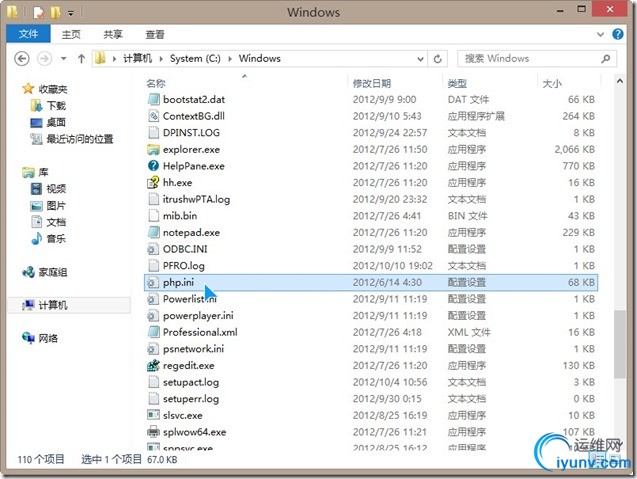Select the regedit.exe icon
637x479 pixels.
click(x=153, y=365)
